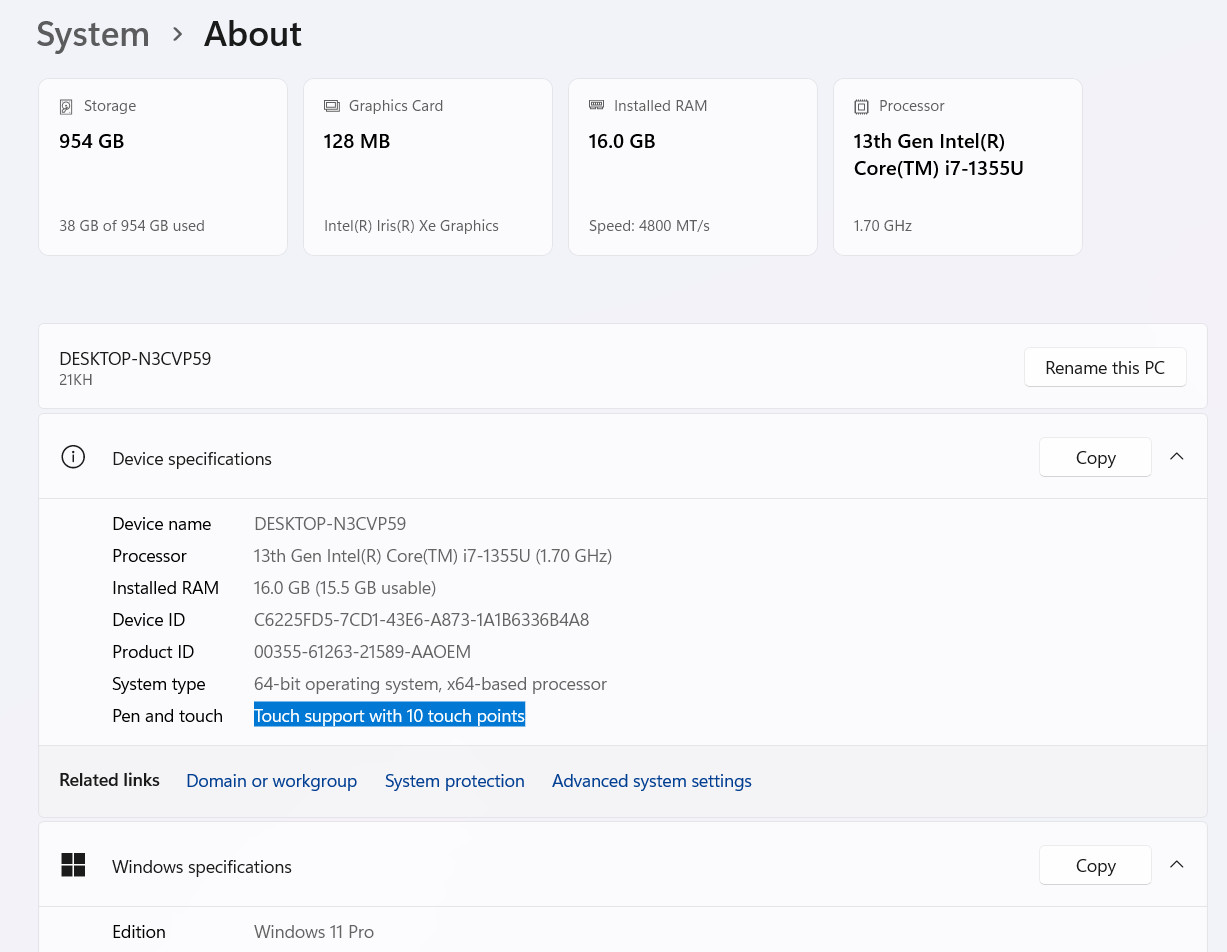Click the Device specifications info icon
This screenshot has width=1227, height=952.
[73, 457]
